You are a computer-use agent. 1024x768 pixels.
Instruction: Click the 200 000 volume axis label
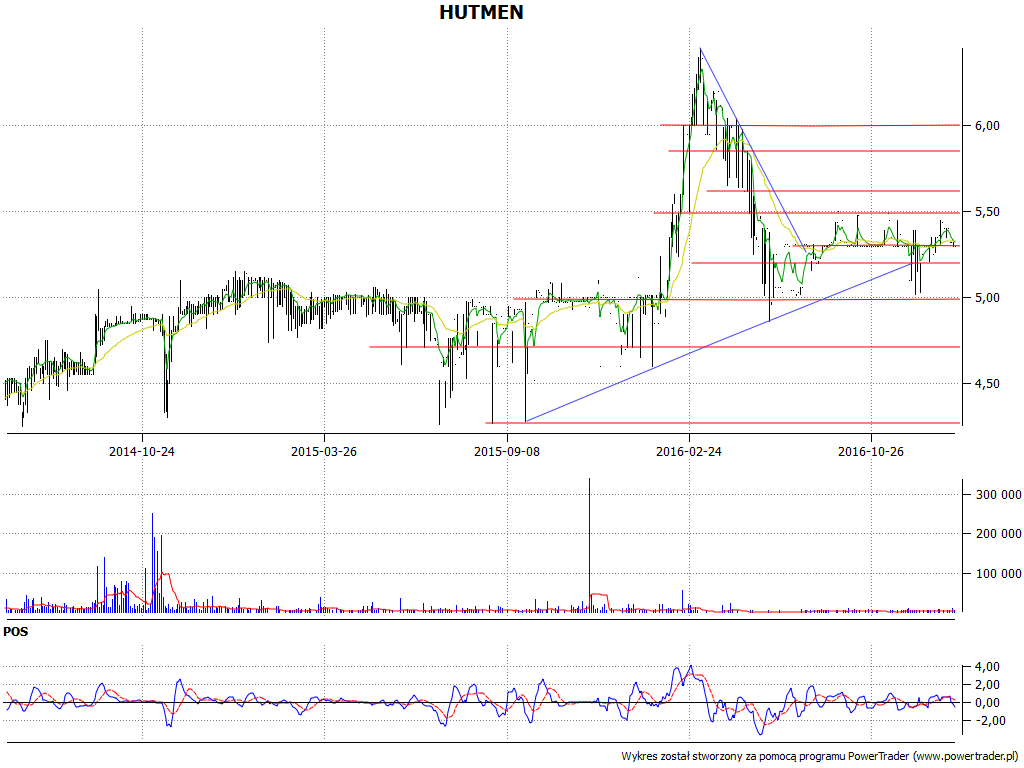(999, 534)
